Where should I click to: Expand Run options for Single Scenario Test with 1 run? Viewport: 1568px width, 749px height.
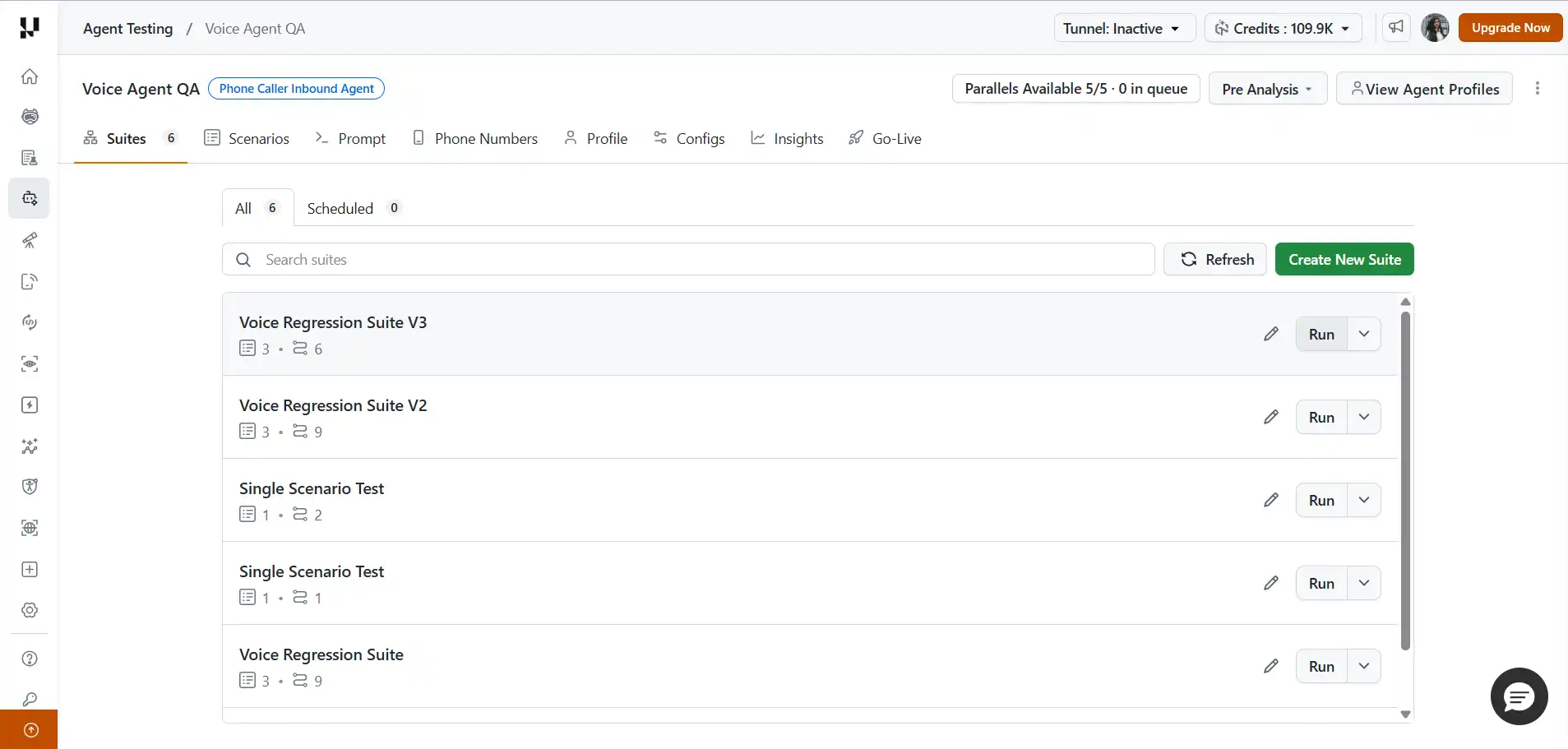[x=1364, y=583]
